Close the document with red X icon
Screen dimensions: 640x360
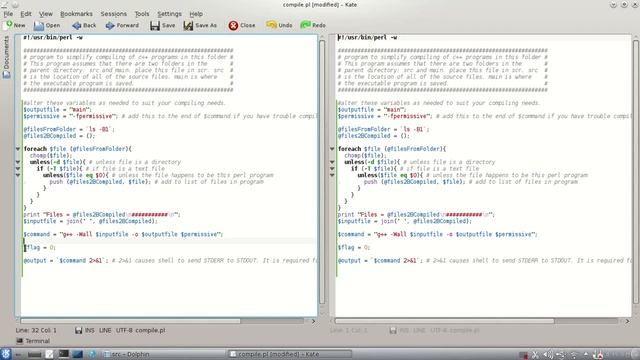click(233, 25)
